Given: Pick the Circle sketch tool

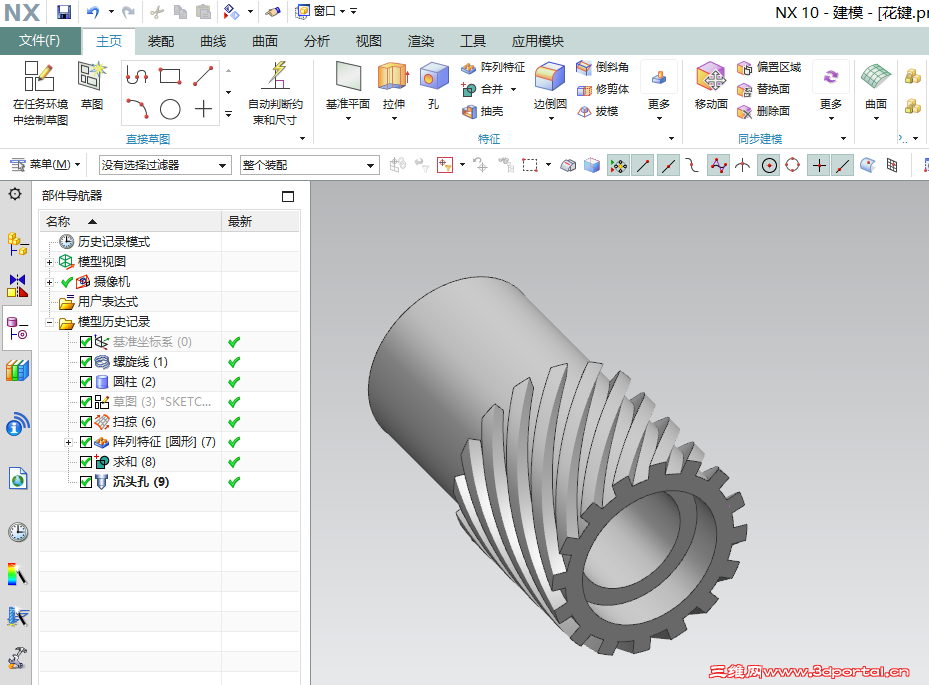Looking at the screenshot, I should click(x=170, y=109).
